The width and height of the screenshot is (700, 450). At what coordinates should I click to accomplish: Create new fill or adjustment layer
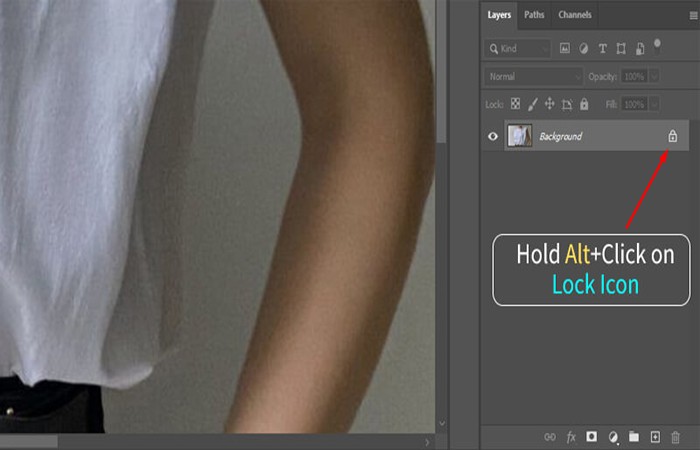tap(613, 437)
